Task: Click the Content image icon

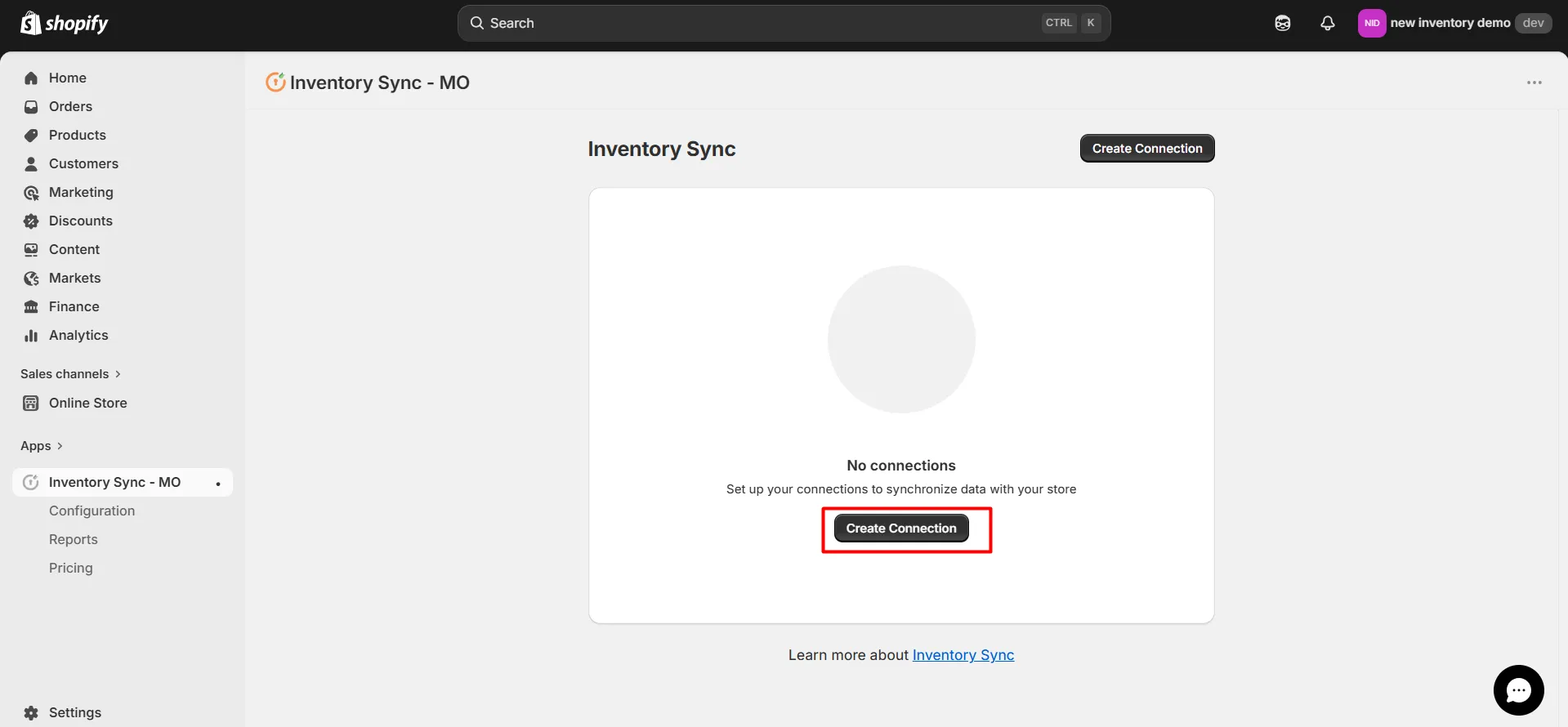Action: point(31,250)
